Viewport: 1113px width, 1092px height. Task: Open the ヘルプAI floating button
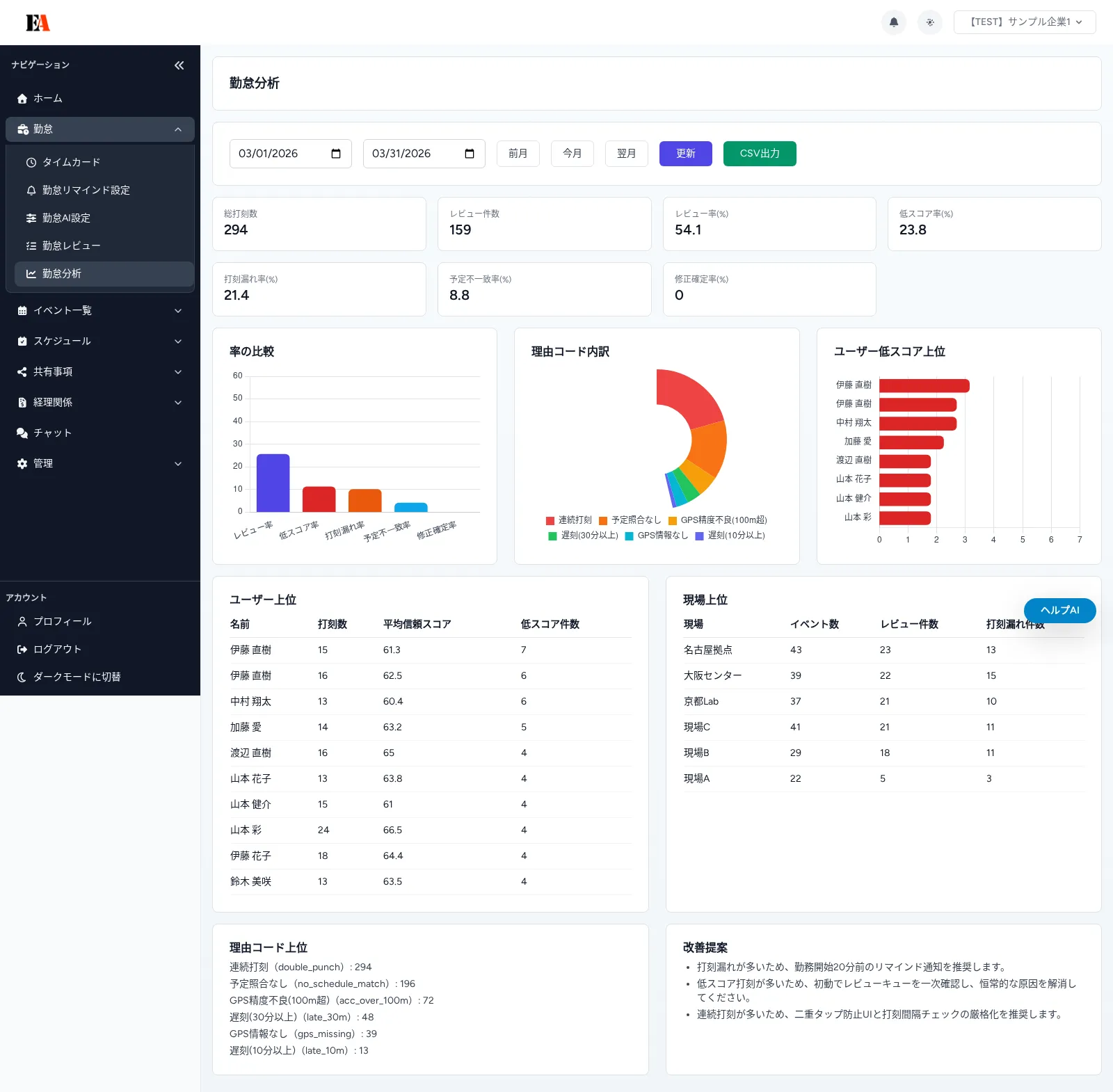point(1059,610)
